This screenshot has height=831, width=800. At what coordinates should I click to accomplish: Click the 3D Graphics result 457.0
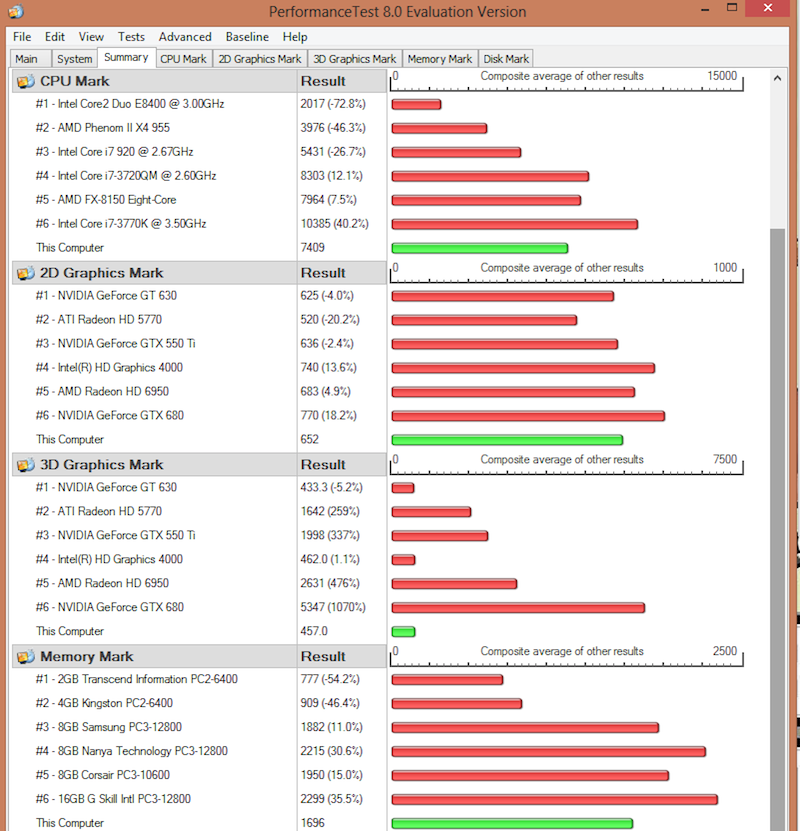314,631
